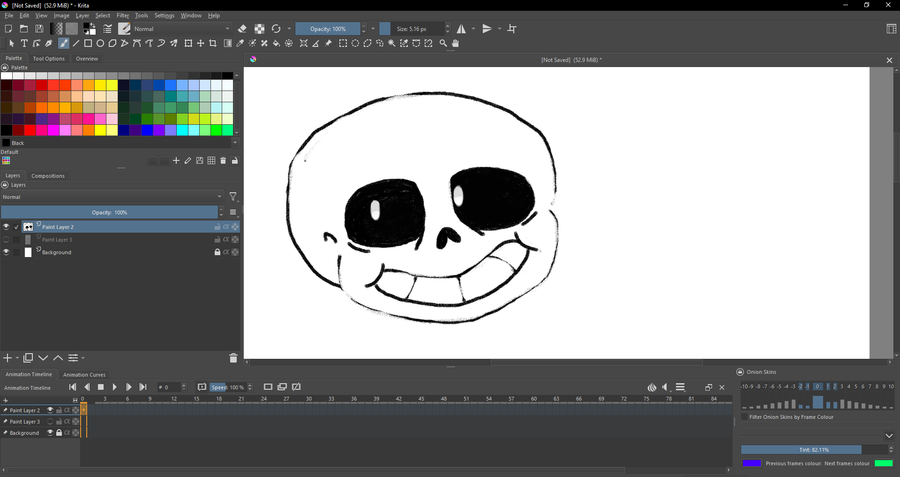Select the Text tool
The width and height of the screenshot is (900, 477).
24,43
